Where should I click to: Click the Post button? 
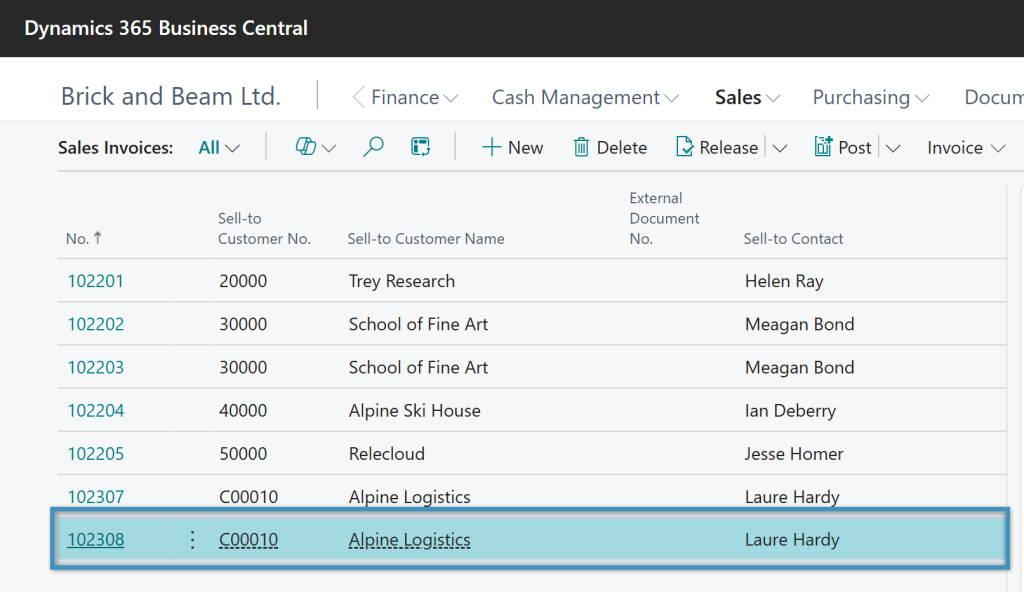click(842, 148)
